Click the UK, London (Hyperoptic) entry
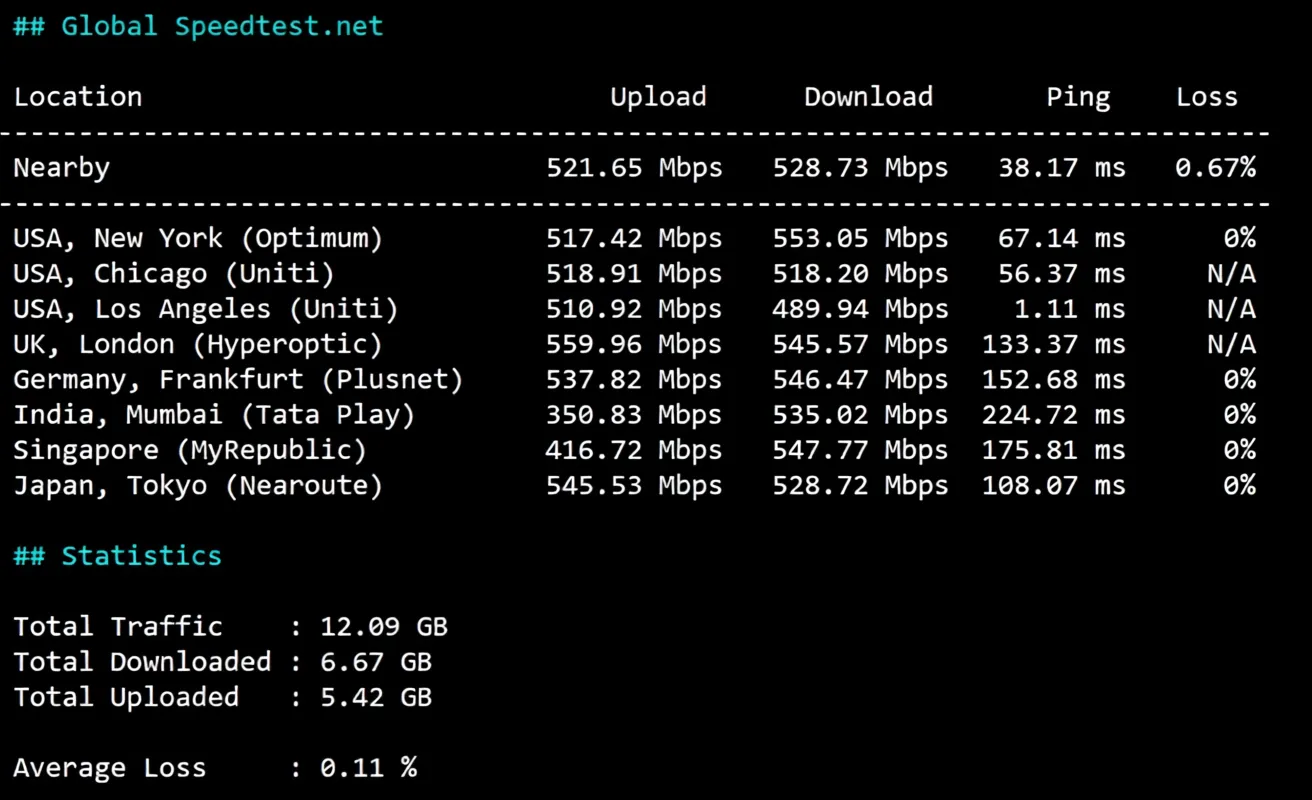1312x800 pixels. click(x=198, y=345)
